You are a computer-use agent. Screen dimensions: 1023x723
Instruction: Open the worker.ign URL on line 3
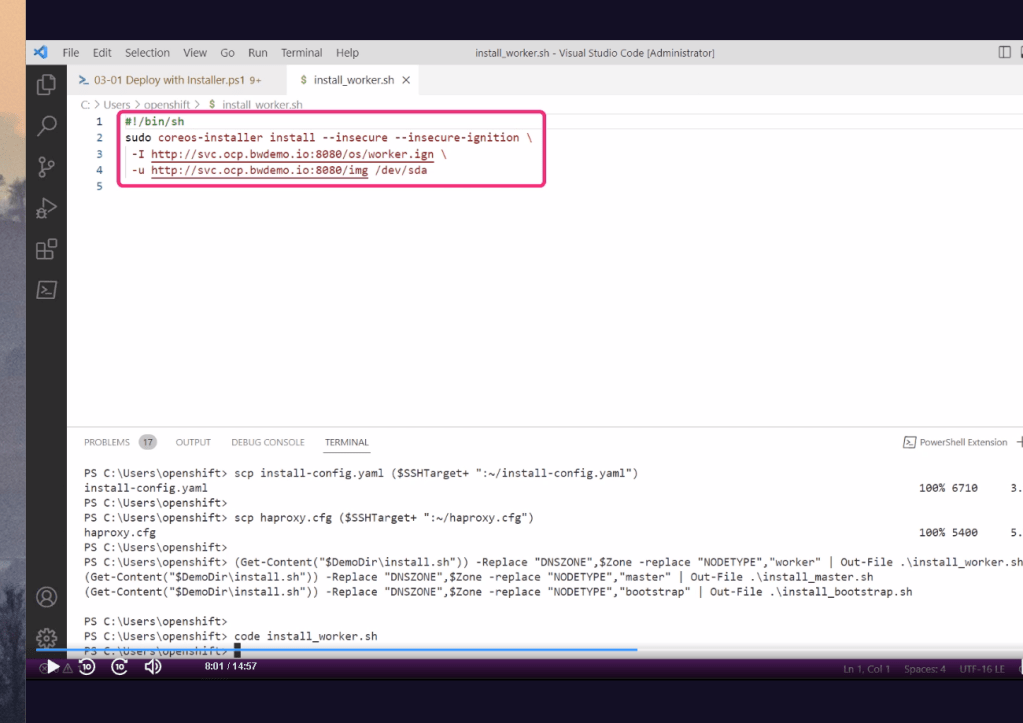tap(292, 154)
